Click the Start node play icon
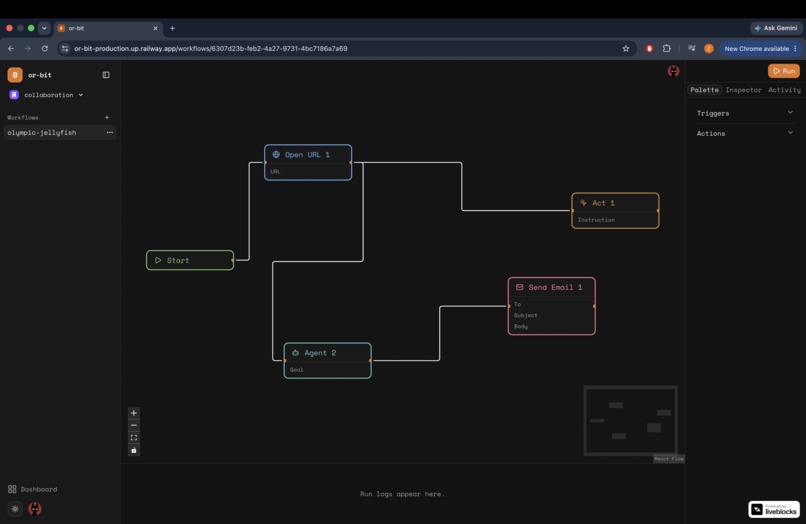This screenshot has width=806, height=524. (158, 260)
